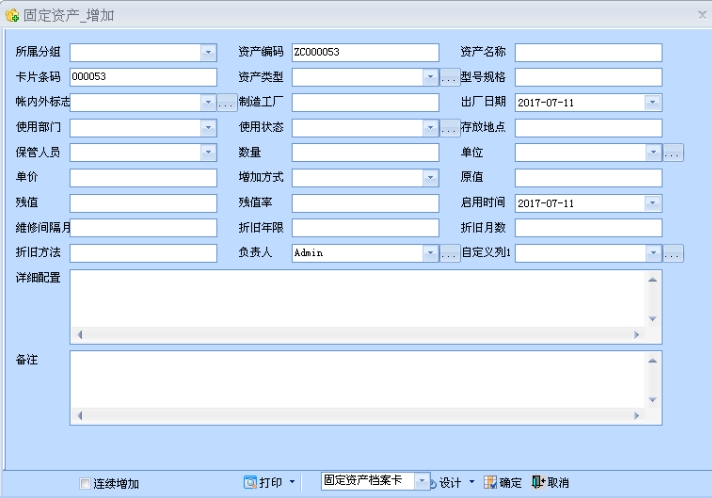Screen dimensions: 712x498
Task: Click the 取消 cancel button
Action: pos(550,483)
